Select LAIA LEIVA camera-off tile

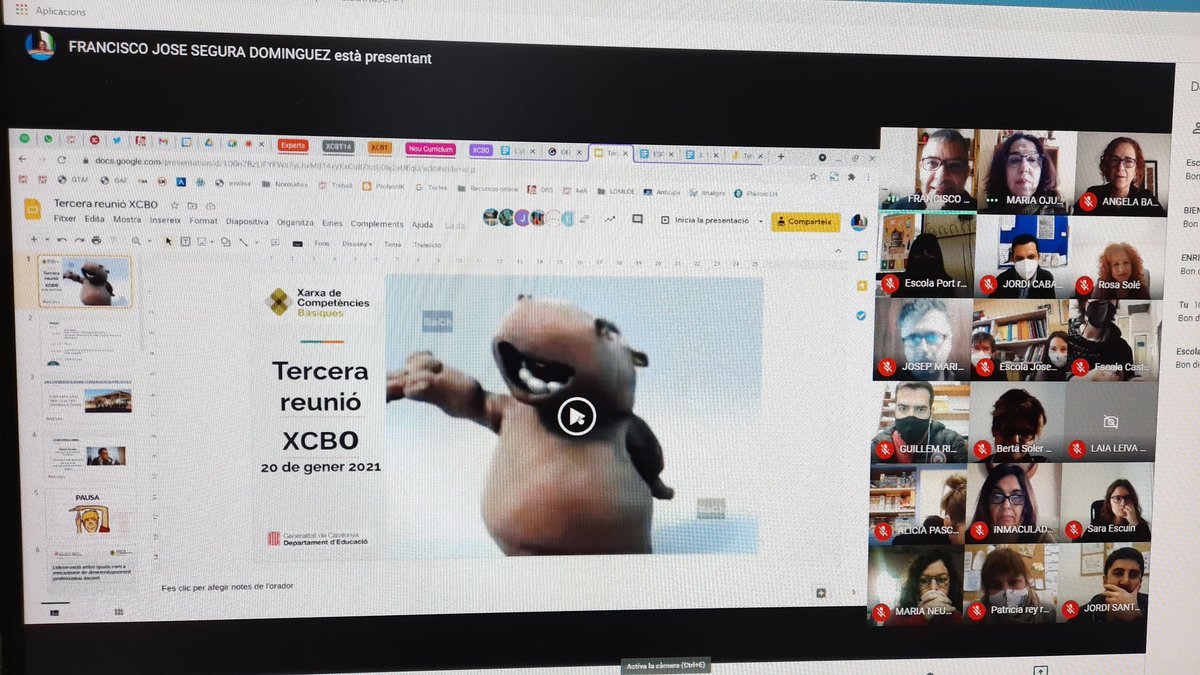pyautogui.click(x=1109, y=424)
